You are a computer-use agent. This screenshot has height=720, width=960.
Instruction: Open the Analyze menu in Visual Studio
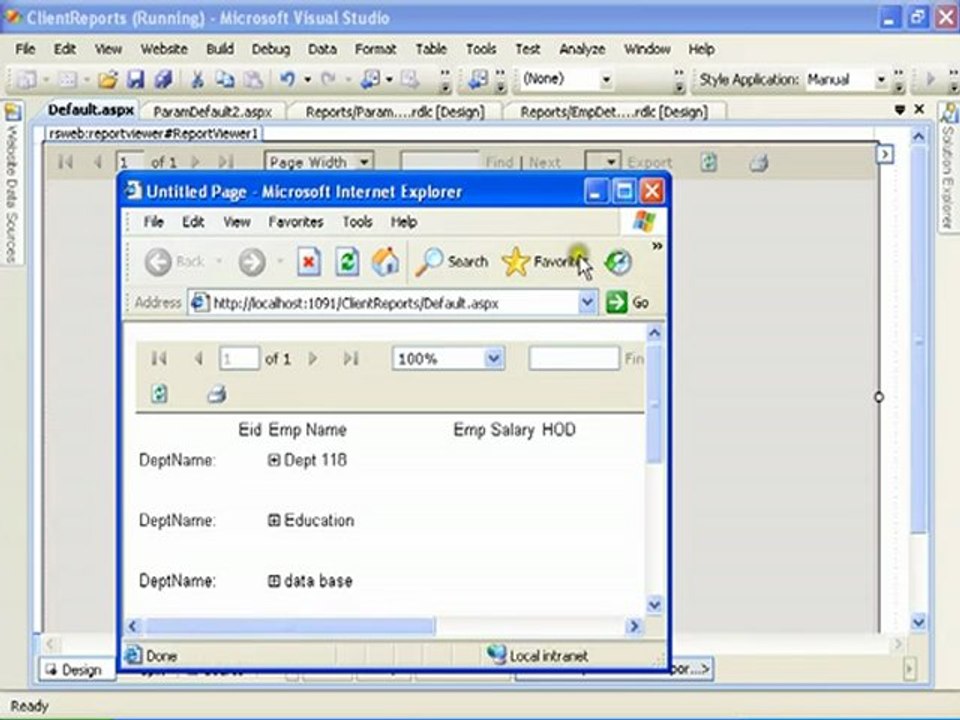coord(582,49)
